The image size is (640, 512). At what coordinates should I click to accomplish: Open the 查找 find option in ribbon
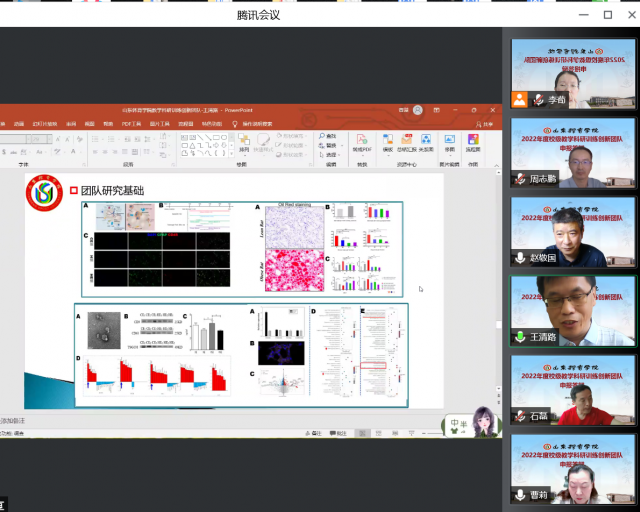click(x=330, y=135)
